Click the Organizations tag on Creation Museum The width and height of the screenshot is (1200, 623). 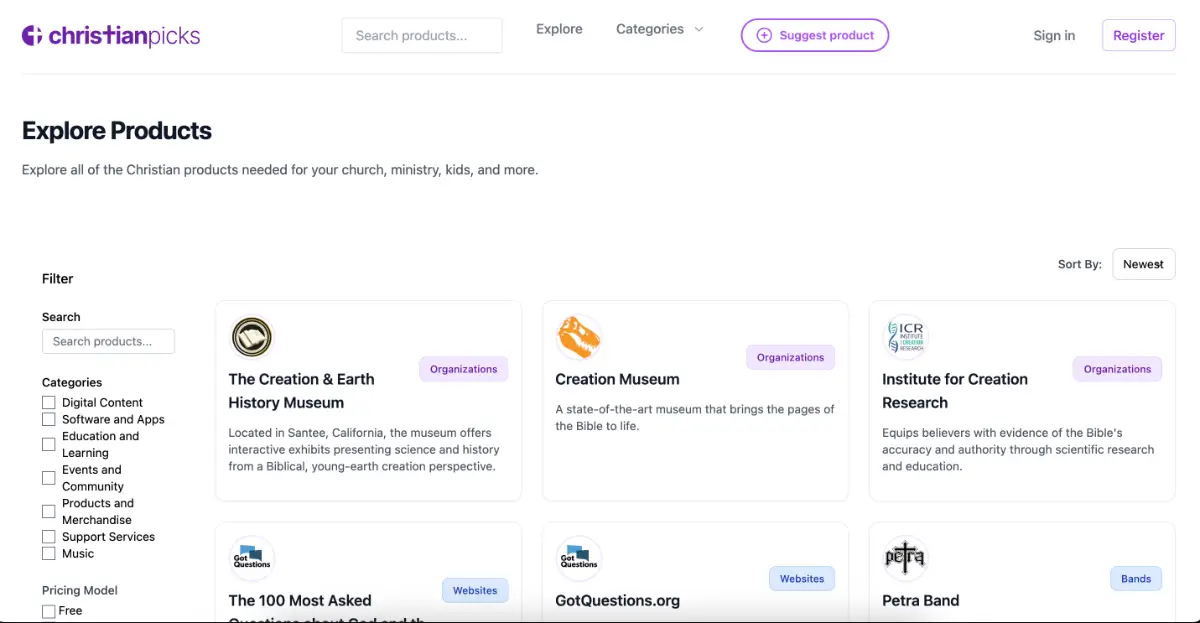(x=790, y=357)
